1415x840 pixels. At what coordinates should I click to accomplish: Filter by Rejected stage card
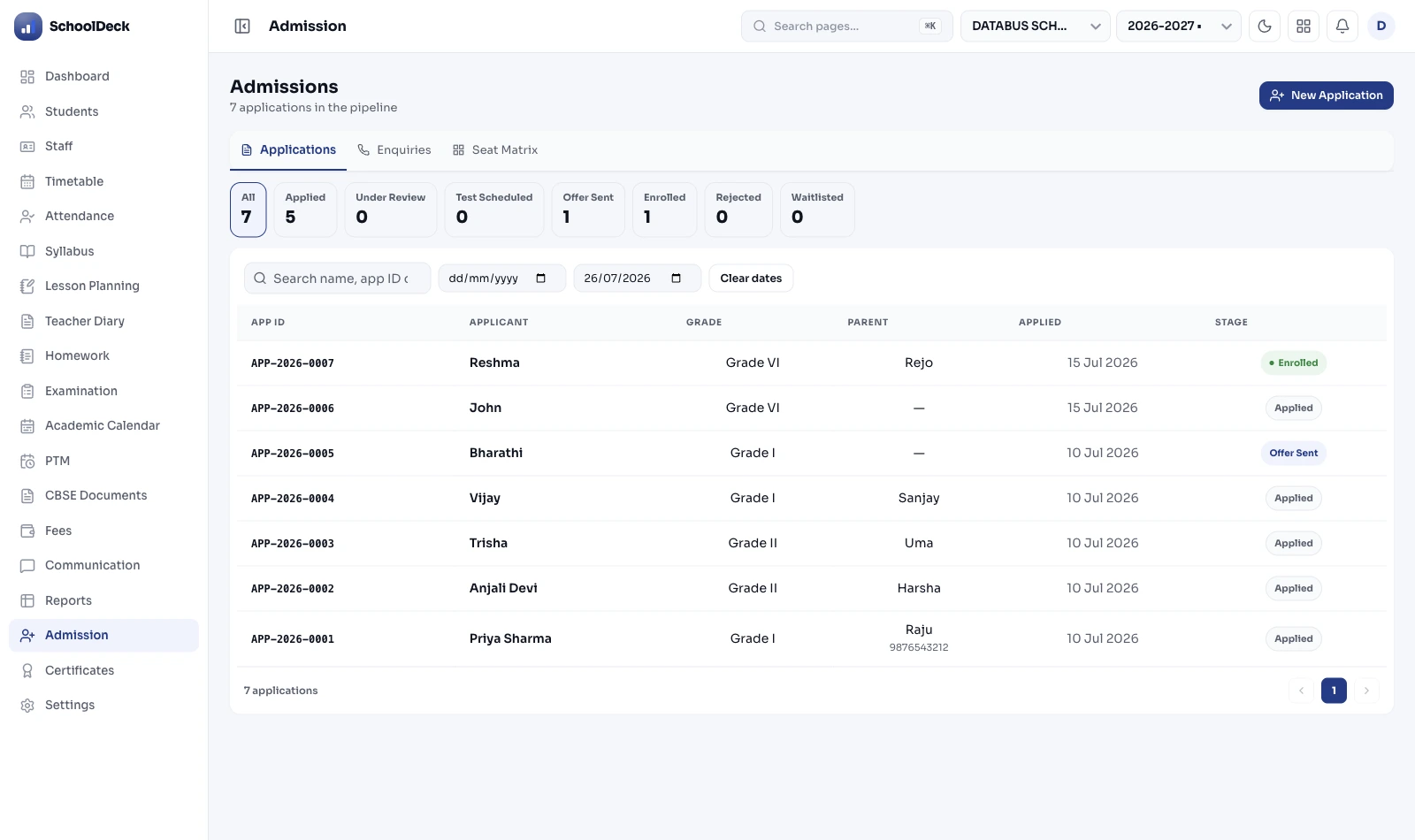point(738,210)
